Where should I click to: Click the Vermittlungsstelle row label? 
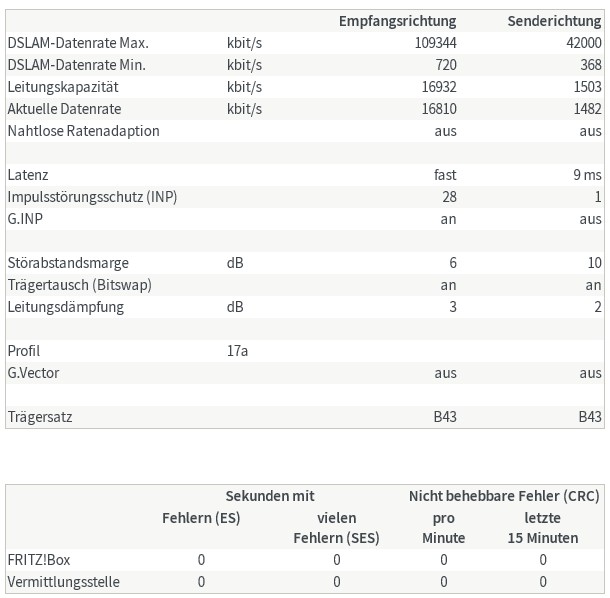pyautogui.click(x=63, y=582)
